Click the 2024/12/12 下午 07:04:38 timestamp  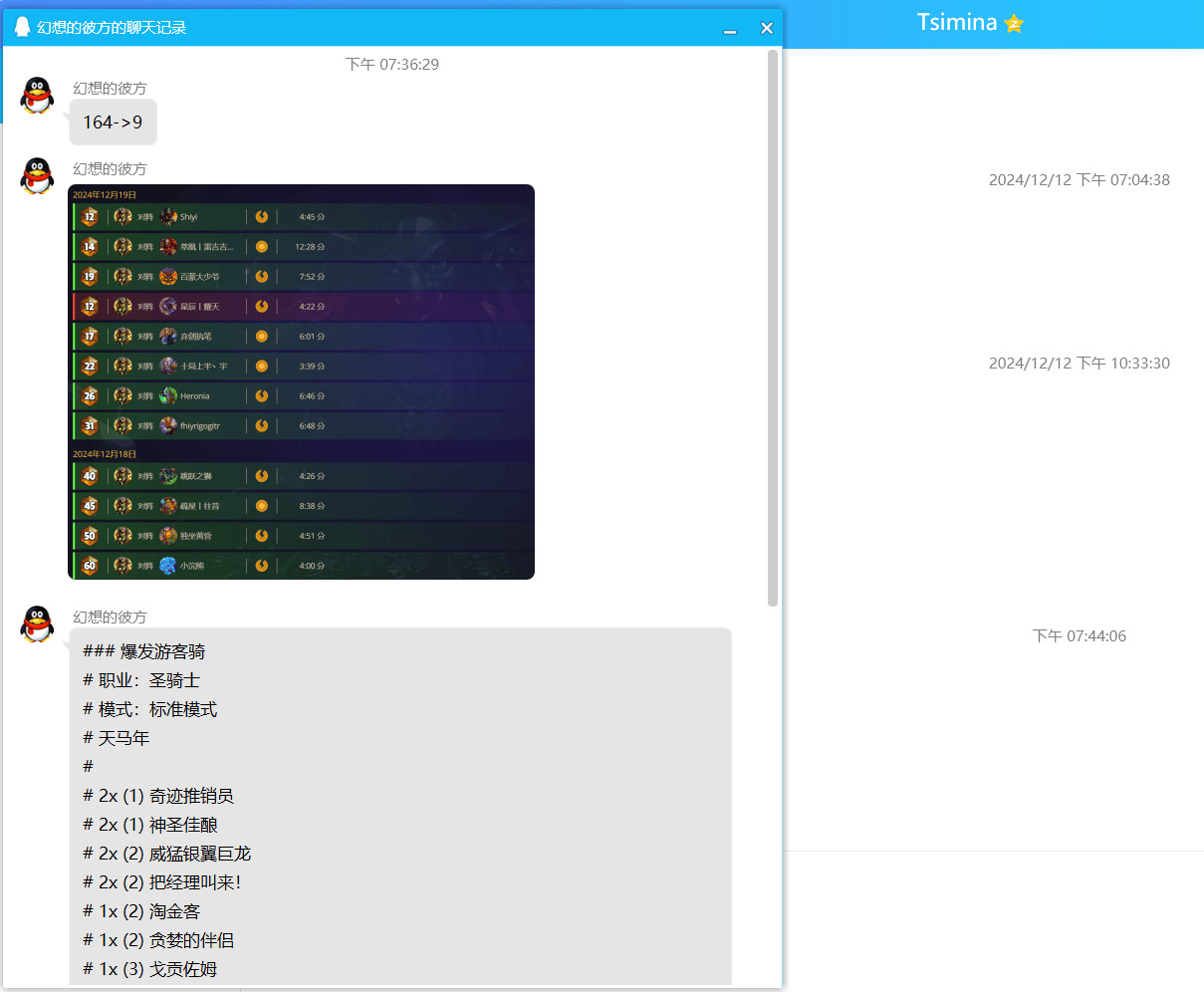tap(1079, 180)
